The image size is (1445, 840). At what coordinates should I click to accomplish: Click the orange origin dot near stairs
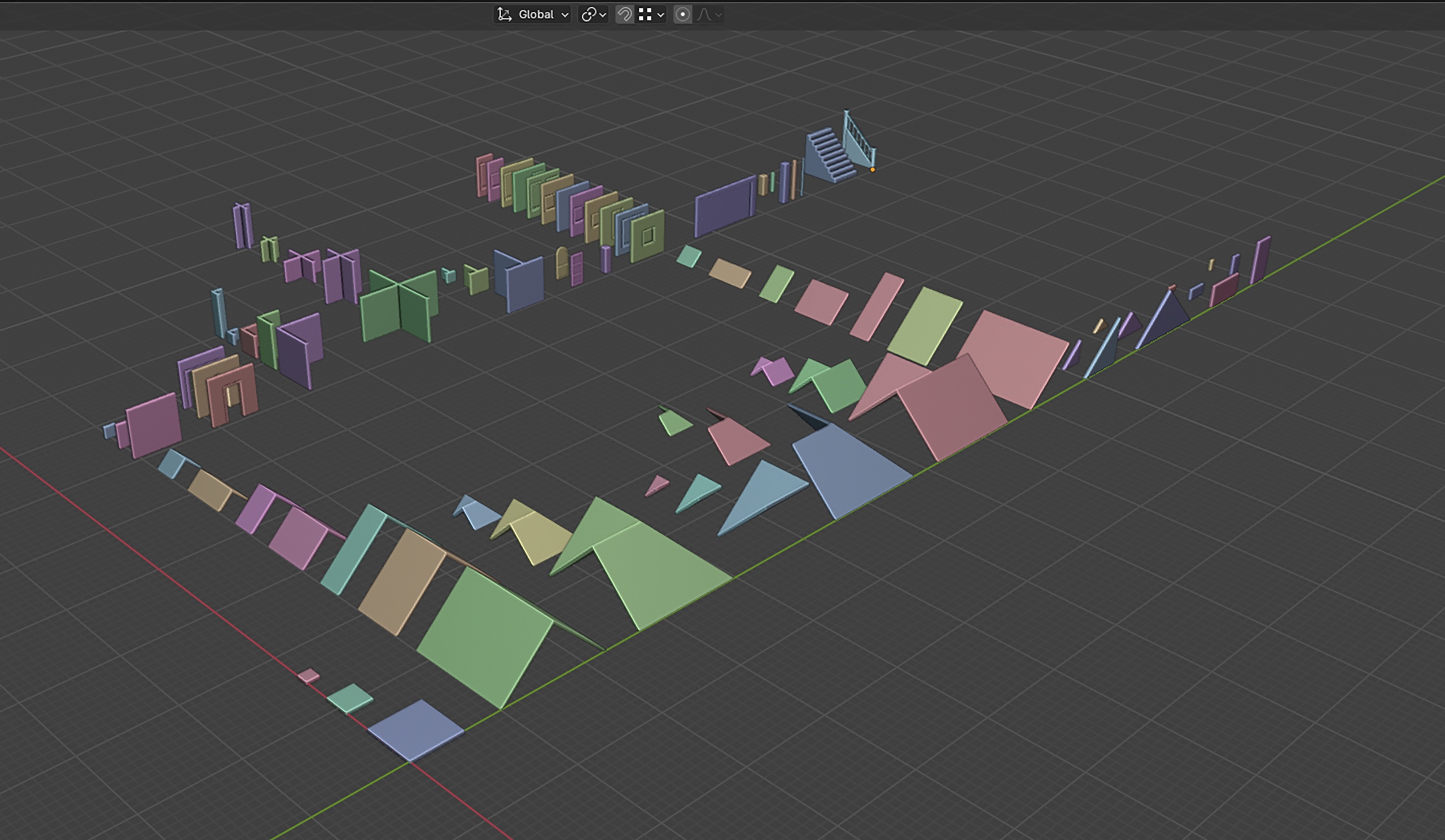[873, 170]
